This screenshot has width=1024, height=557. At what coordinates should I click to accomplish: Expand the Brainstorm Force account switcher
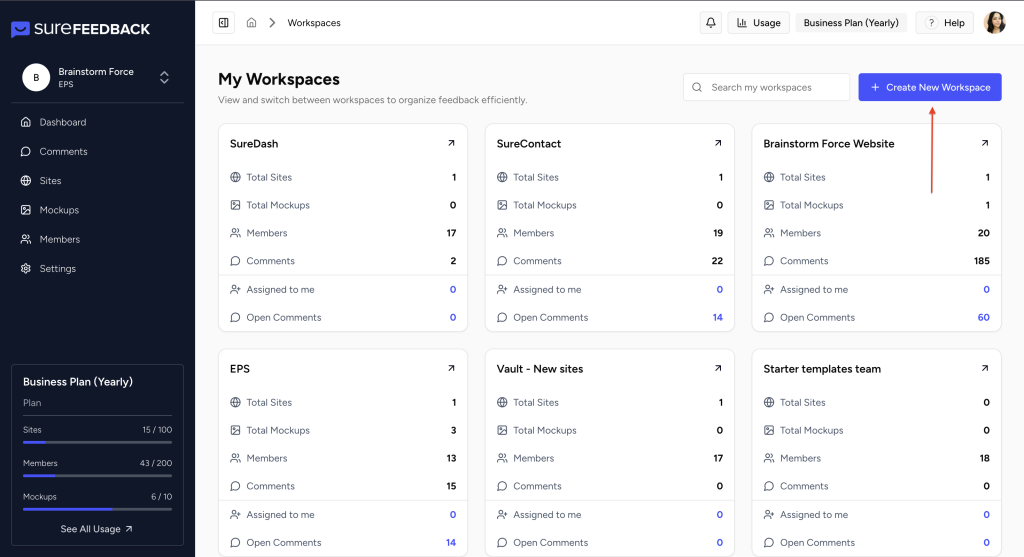coord(164,77)
